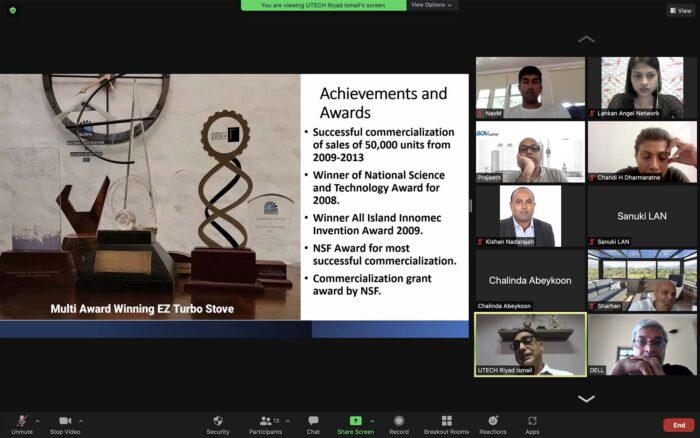Open the Security options
Image resolution: width=700 pixels, height=438 pixels.
[x=217, y=422]
